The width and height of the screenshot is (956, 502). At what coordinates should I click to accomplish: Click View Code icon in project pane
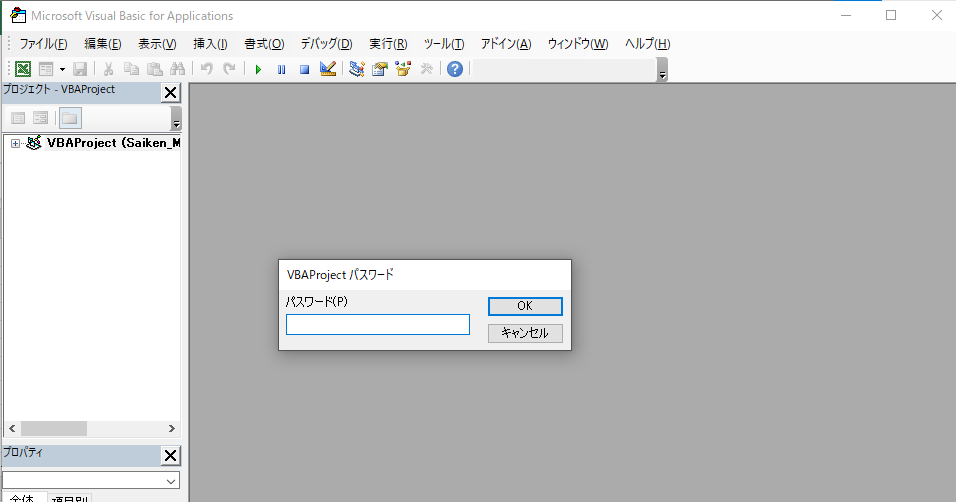tap(18, 118)
